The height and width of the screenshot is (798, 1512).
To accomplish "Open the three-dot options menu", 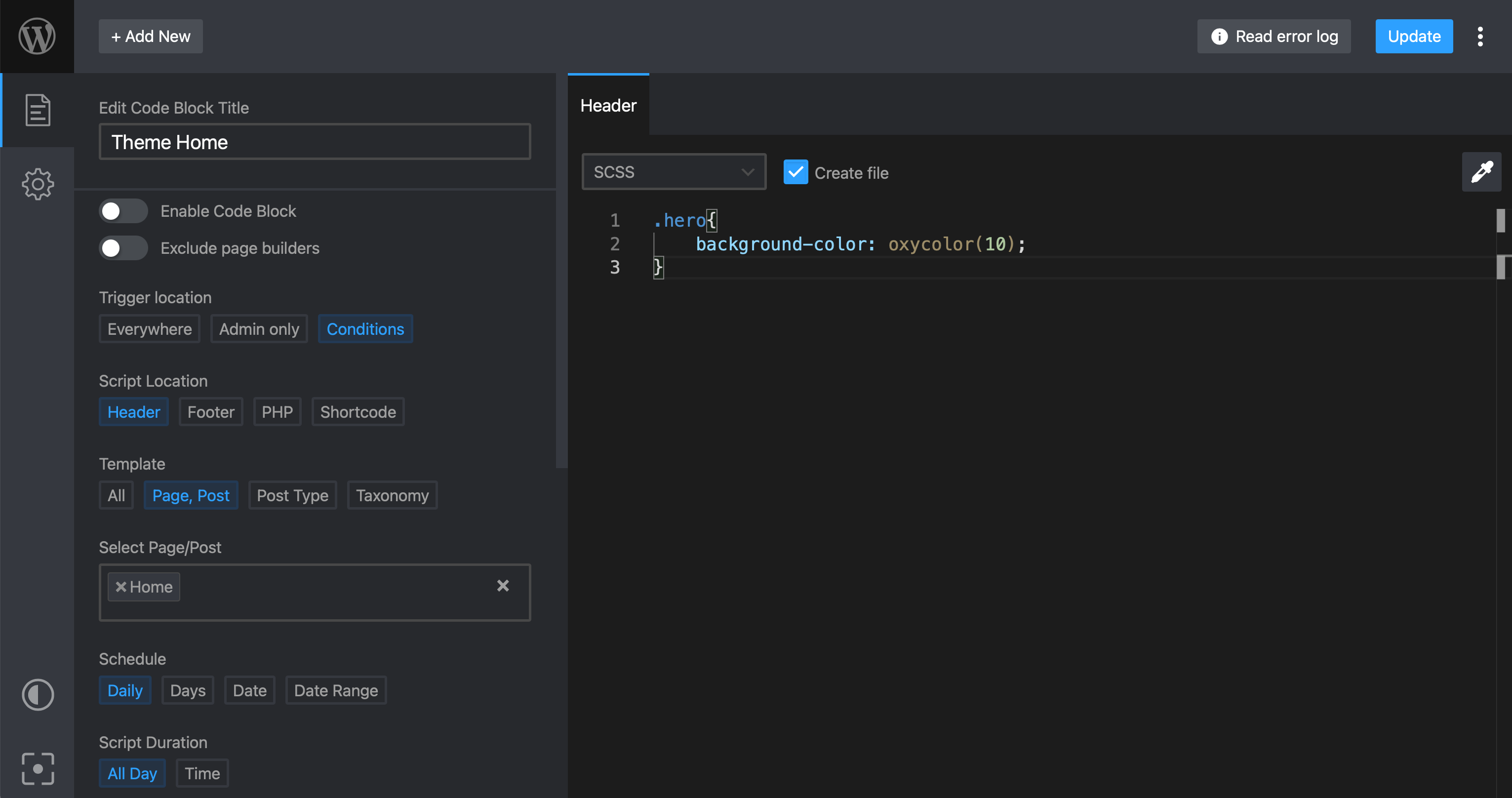I will coord(1480,37).
